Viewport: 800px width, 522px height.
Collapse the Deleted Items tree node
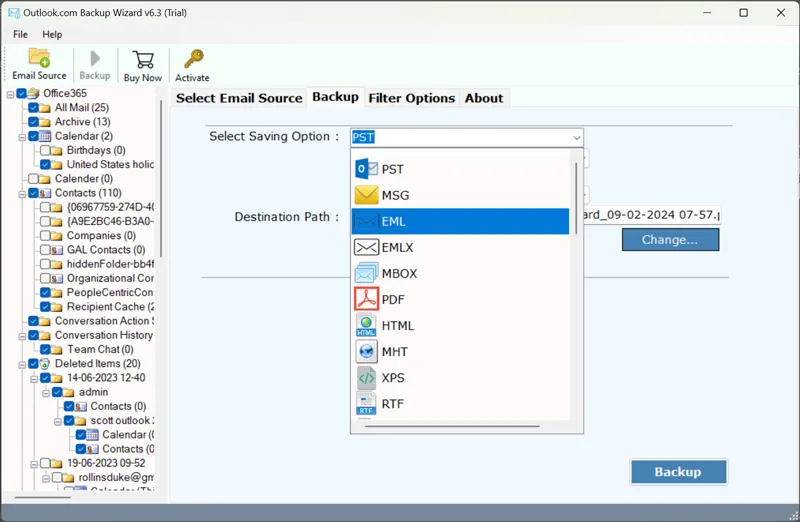(x=22, y=364)
